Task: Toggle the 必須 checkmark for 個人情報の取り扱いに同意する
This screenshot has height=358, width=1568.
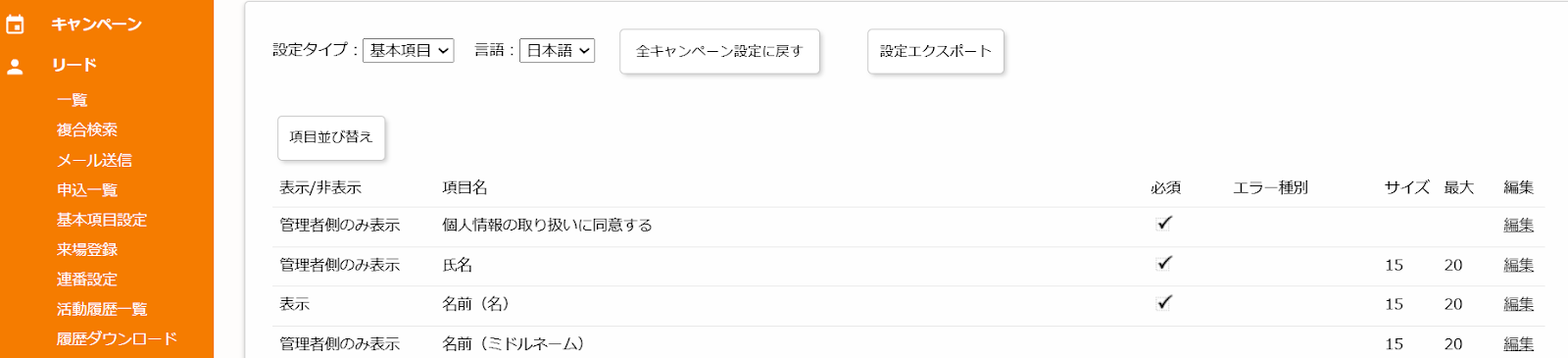Action: [1164, 224]
